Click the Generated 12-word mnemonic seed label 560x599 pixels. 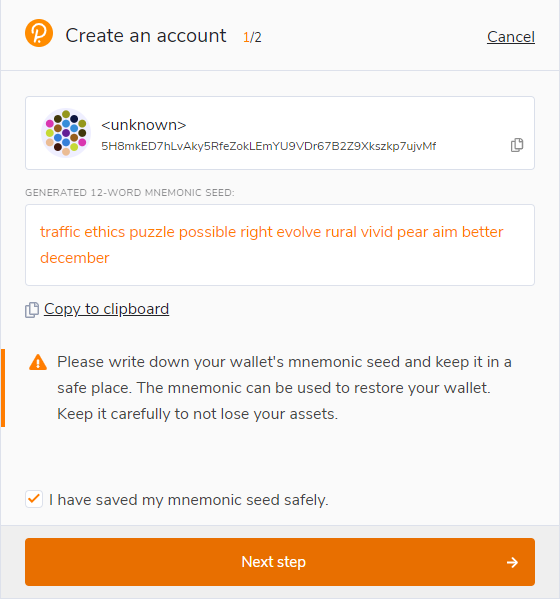130,193
